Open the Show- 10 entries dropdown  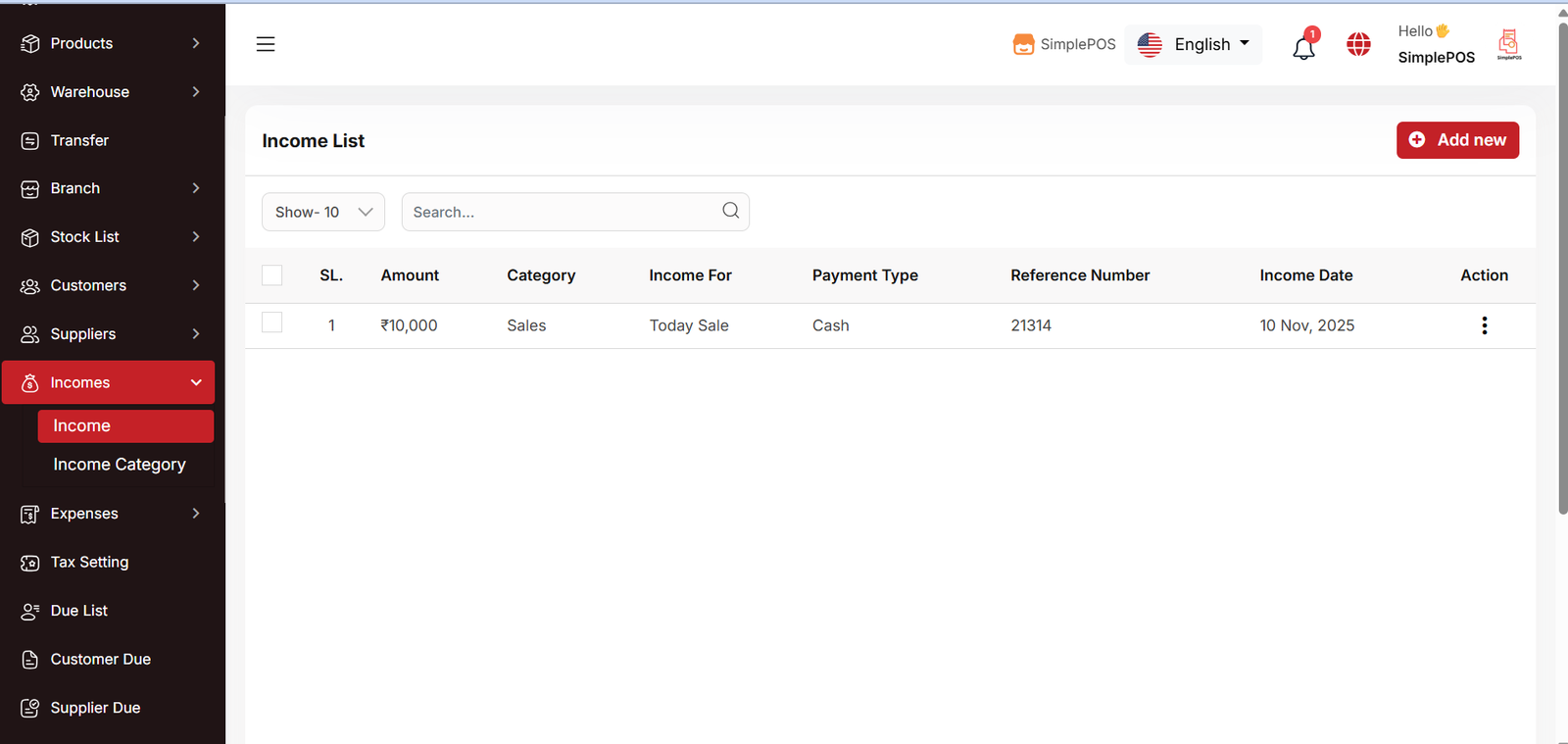pyautogui.click(x=322, y=212)
